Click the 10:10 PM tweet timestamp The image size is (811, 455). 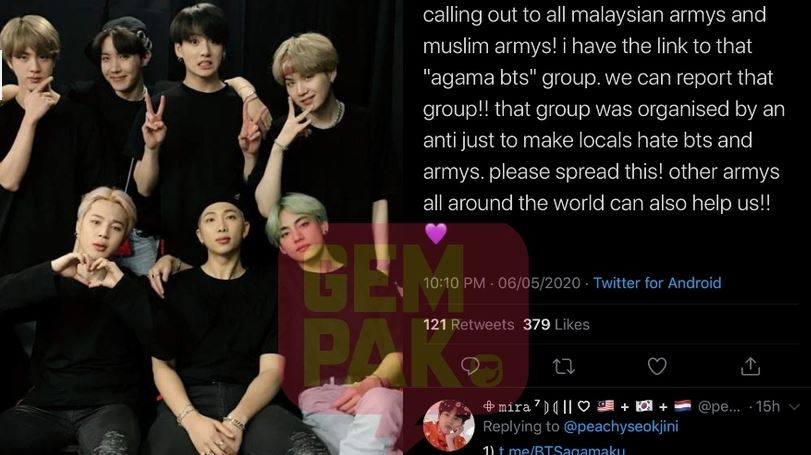pos(454,283)
